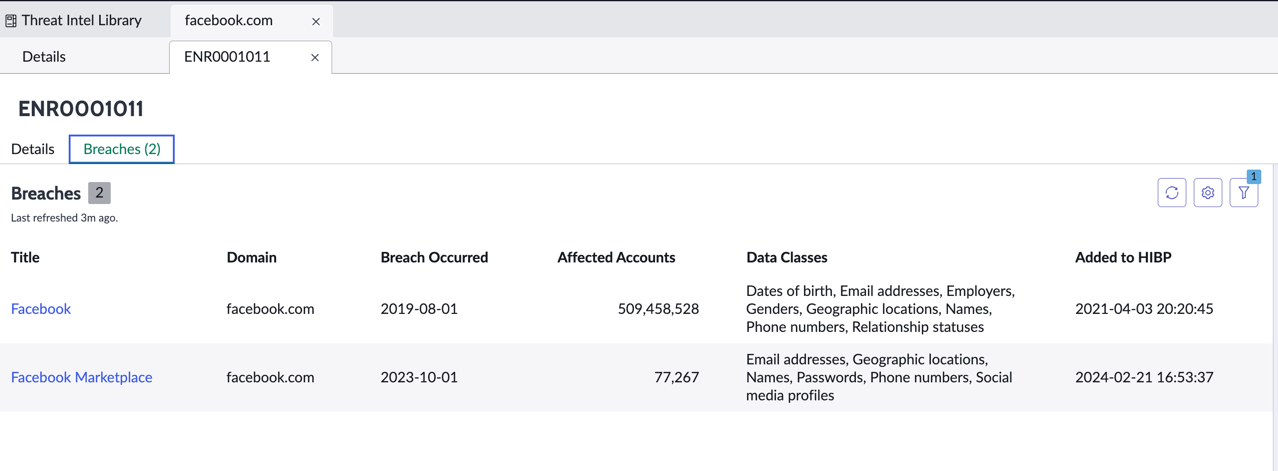This screenshot has height=471, width=1278.
Task: Click the ENR0001011 page heading
Action: coord(81,108)
